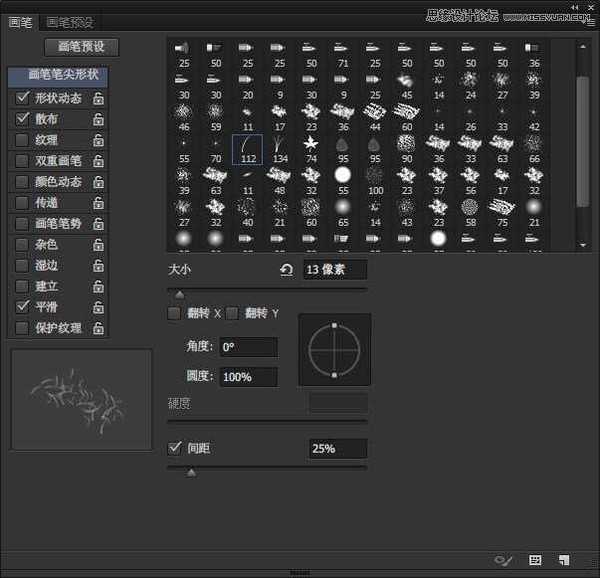Select the dune grass brush 134
This screenshot has height=578, width=600.
pos(279,148)
